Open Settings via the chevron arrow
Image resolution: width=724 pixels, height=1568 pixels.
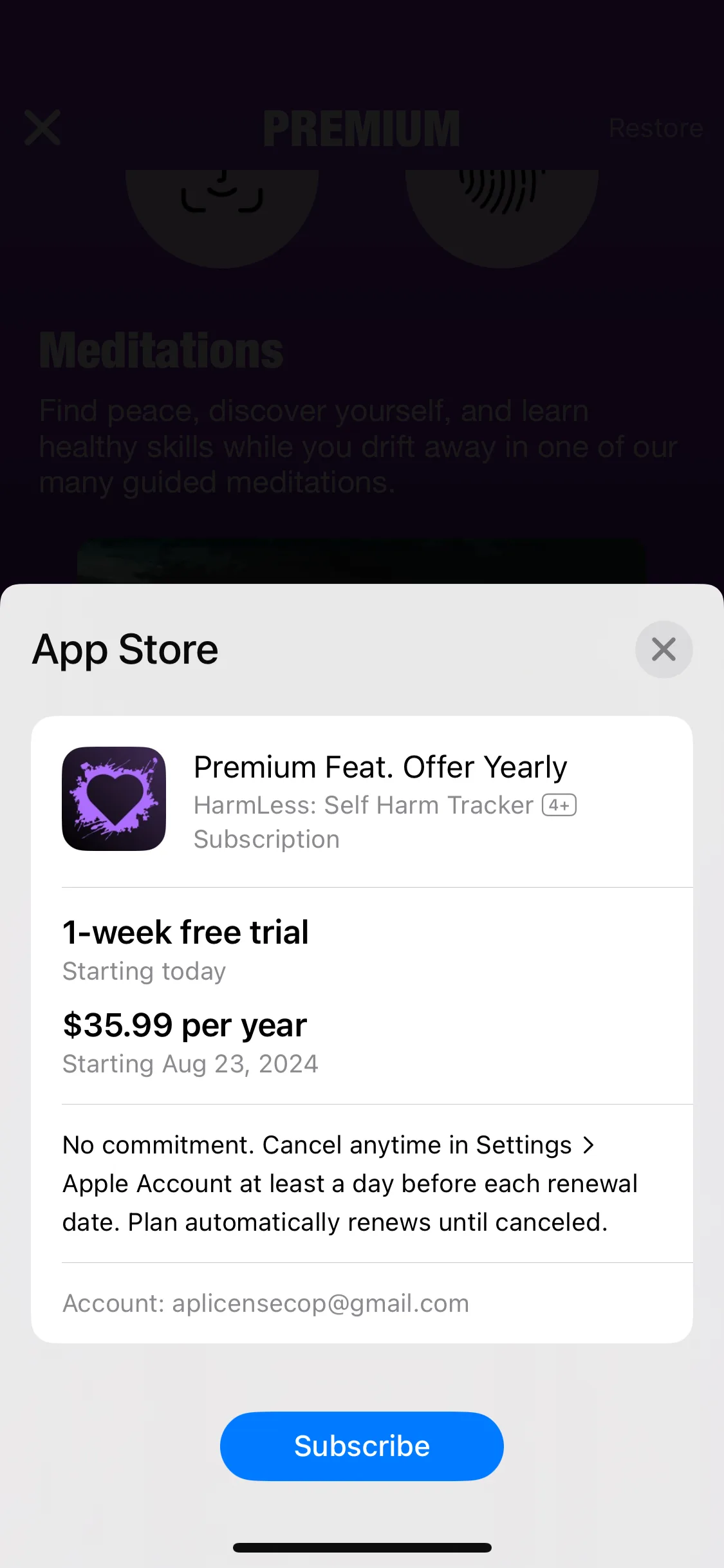[x=588, y=1145]
